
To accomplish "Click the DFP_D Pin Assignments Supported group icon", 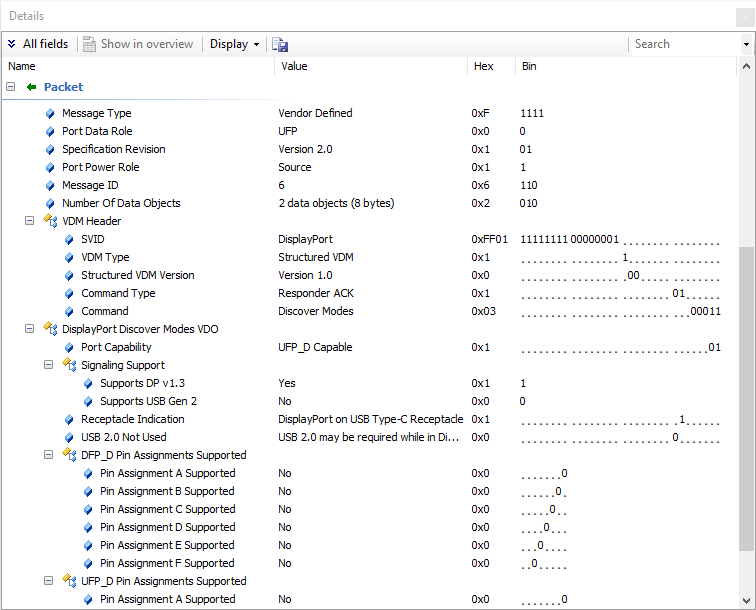I will point(69,455).
